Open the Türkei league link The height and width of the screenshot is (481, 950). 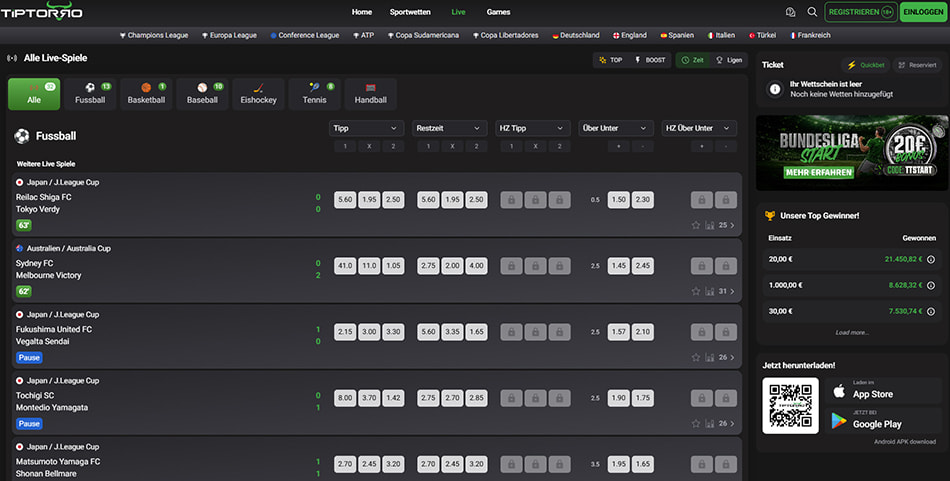[x=762, y=35]
